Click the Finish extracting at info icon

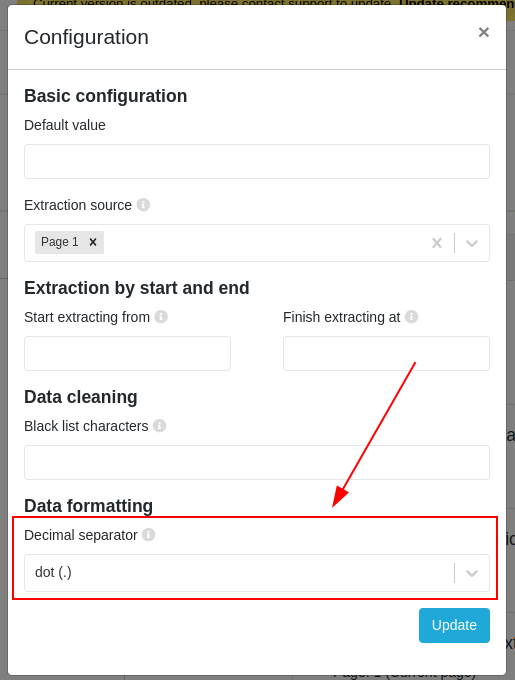(x=411, y=317)
